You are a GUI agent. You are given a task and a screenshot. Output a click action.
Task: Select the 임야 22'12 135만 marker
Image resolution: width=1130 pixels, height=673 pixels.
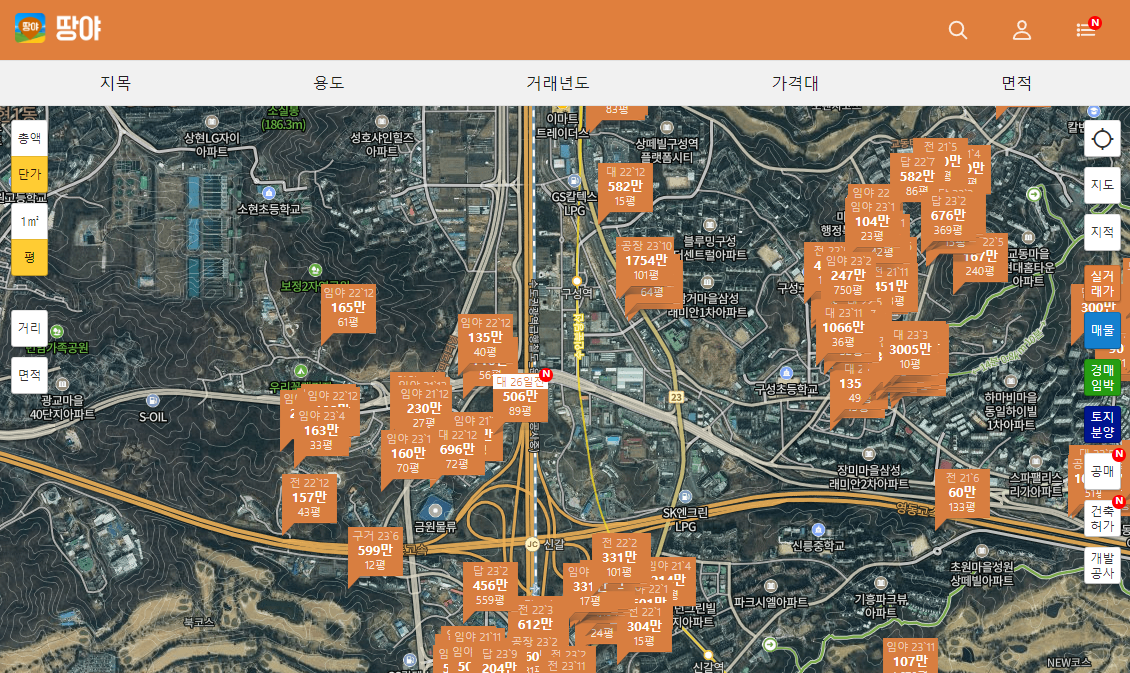[x=485, y=337]
